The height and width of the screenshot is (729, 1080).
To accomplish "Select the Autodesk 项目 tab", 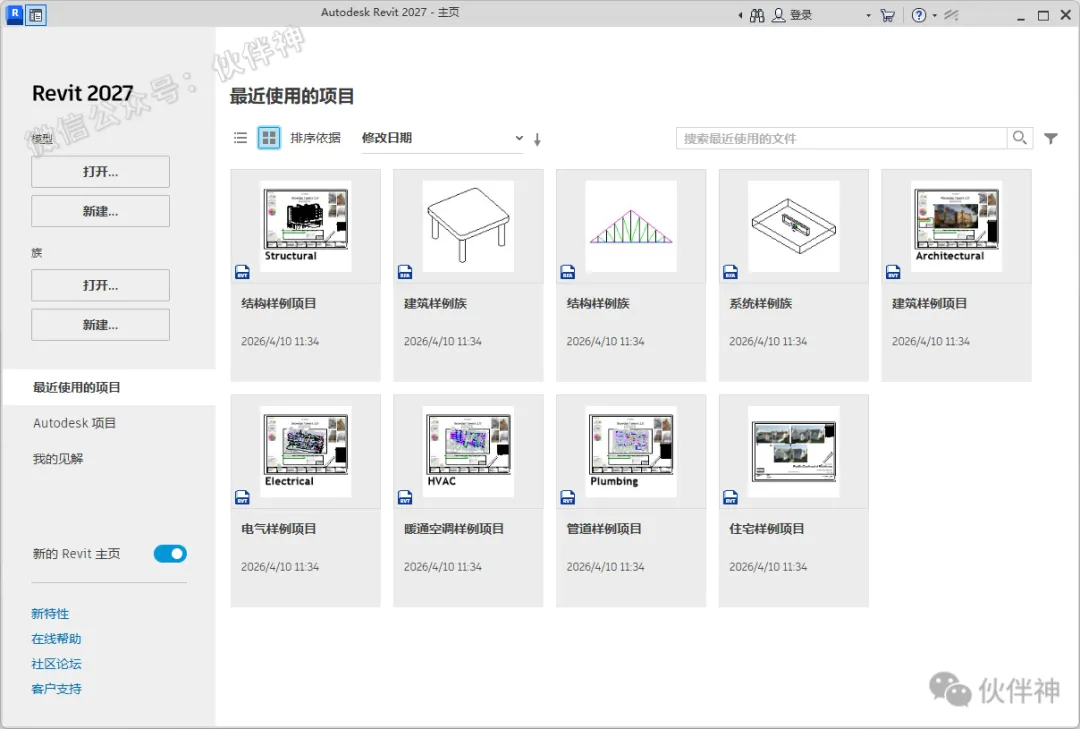I will click(109, 423).
